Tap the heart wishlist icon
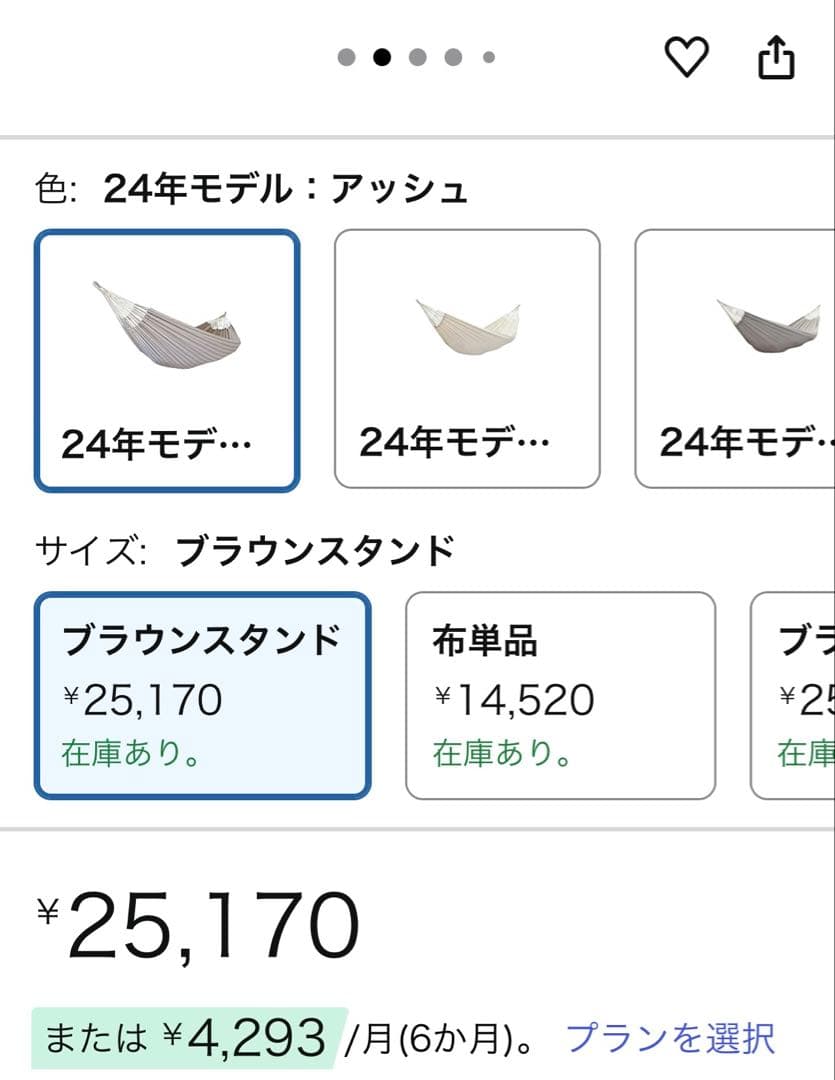The width and height of the screenshot is (835, 1080). pyautogui.click(x=687, y=57)
